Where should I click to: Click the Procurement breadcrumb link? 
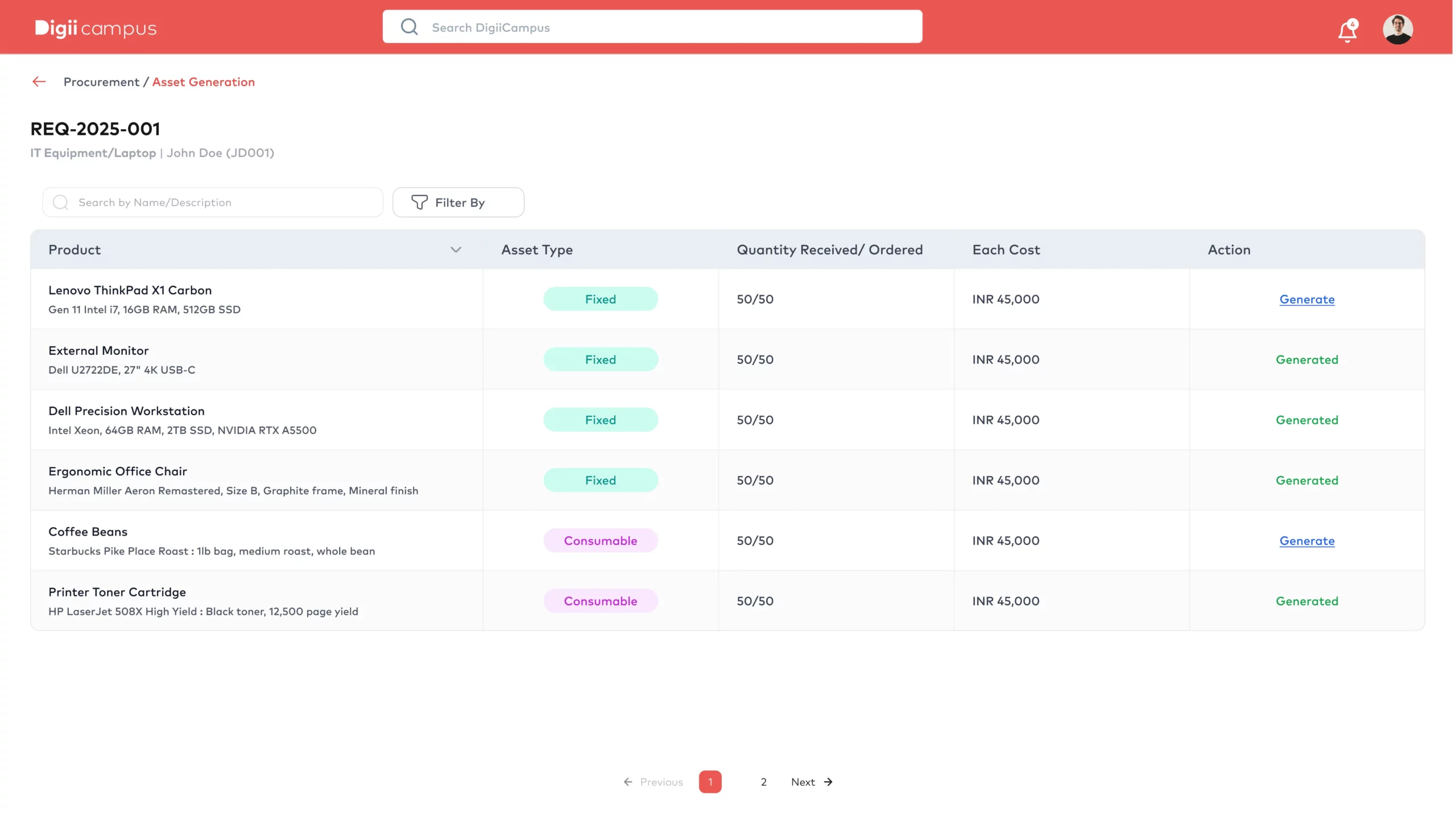coord(101,82)
